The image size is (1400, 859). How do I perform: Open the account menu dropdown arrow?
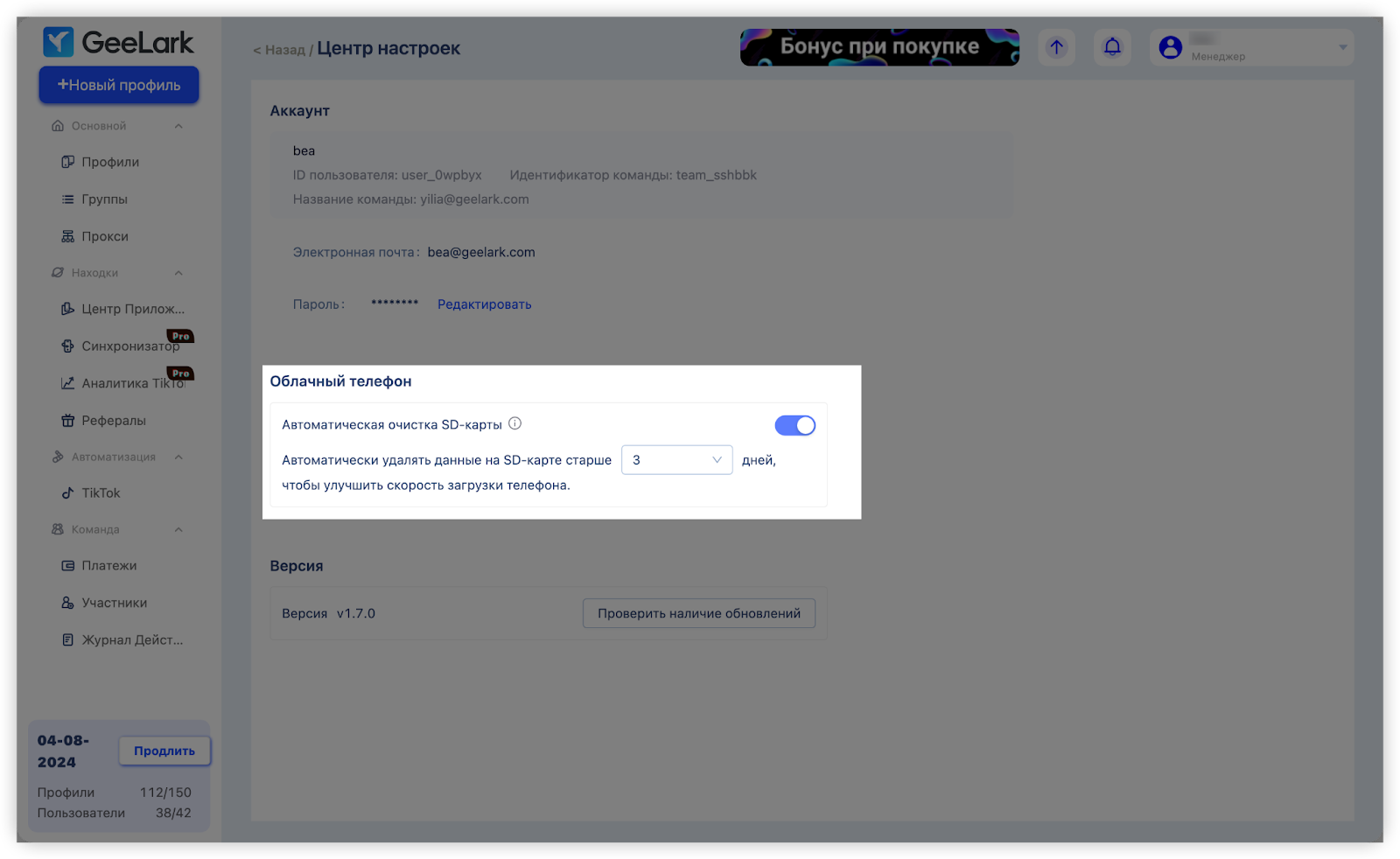point(1342,47)
